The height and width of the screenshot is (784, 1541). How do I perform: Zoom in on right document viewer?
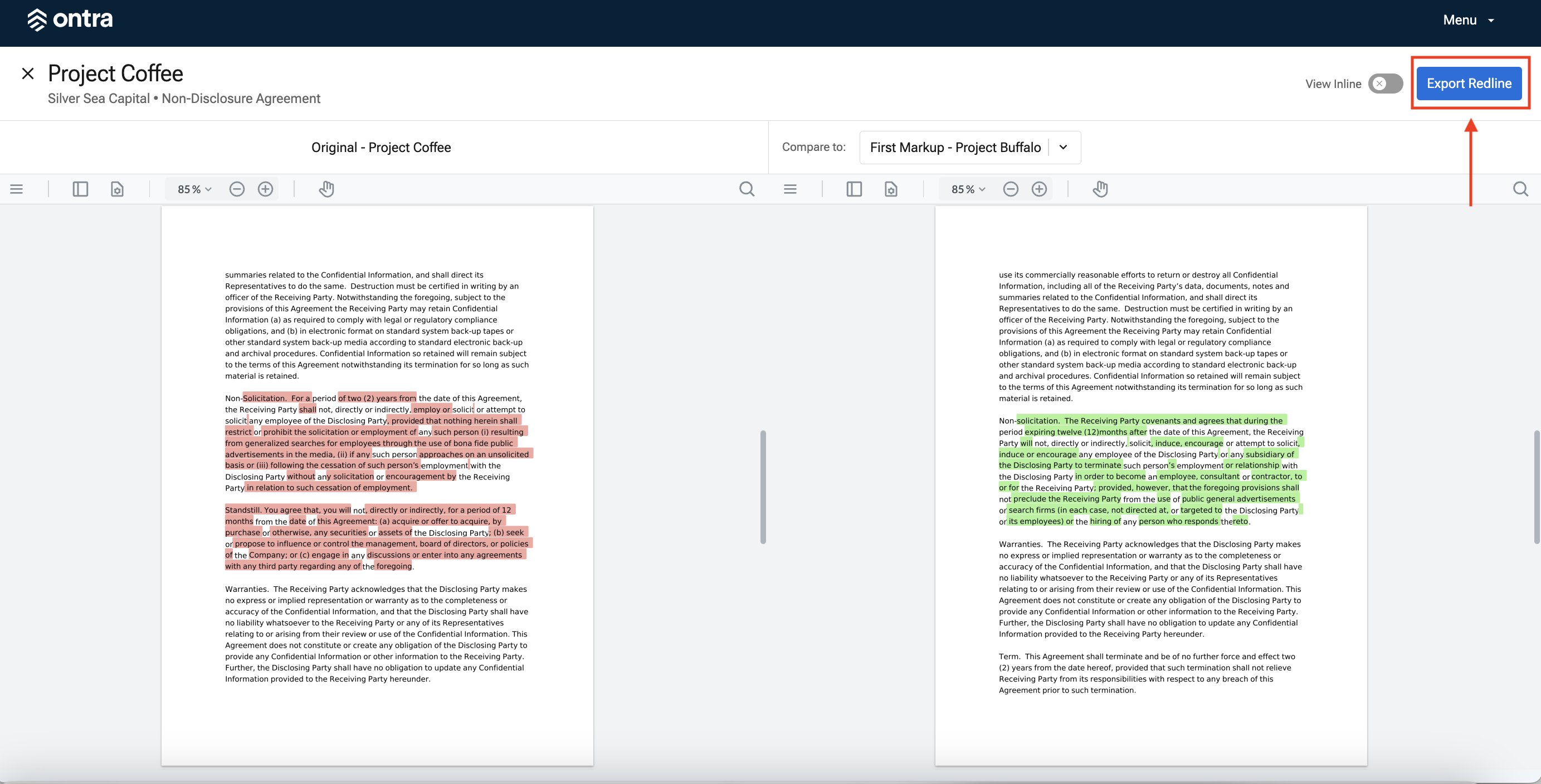[1040, 189]
